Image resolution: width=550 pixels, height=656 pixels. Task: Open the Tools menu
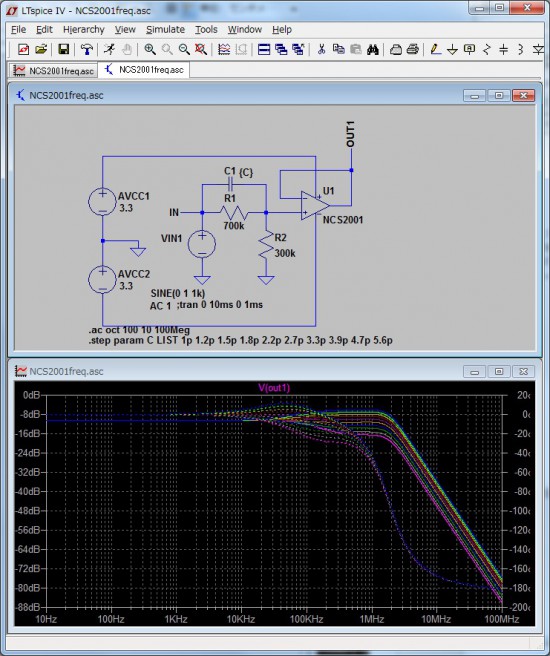tap(206, 30)
